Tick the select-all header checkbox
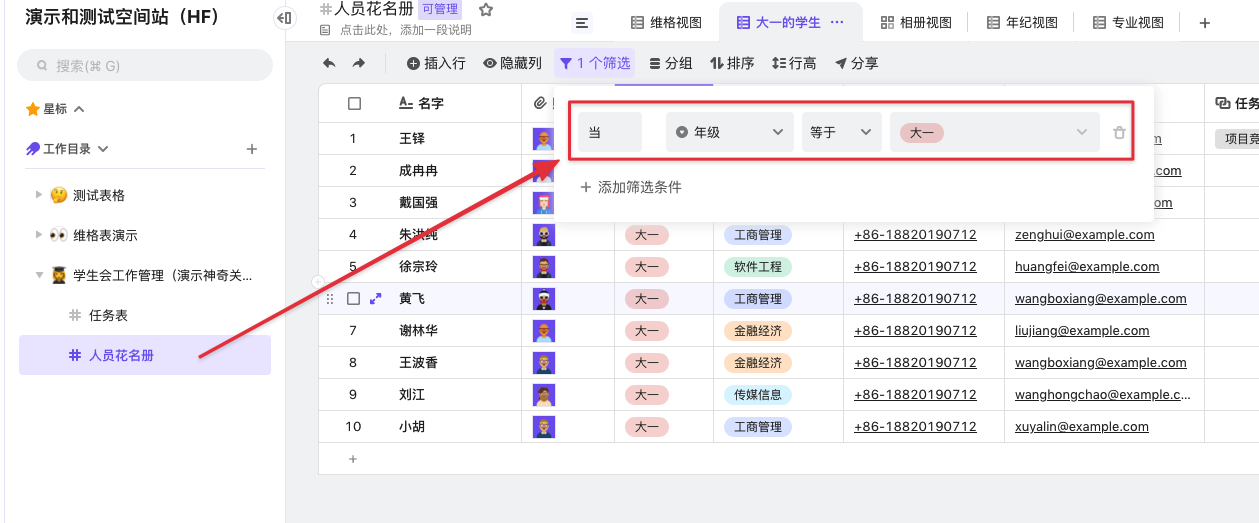The width and height of the screenshot is (1259, 523). [354, 103]
